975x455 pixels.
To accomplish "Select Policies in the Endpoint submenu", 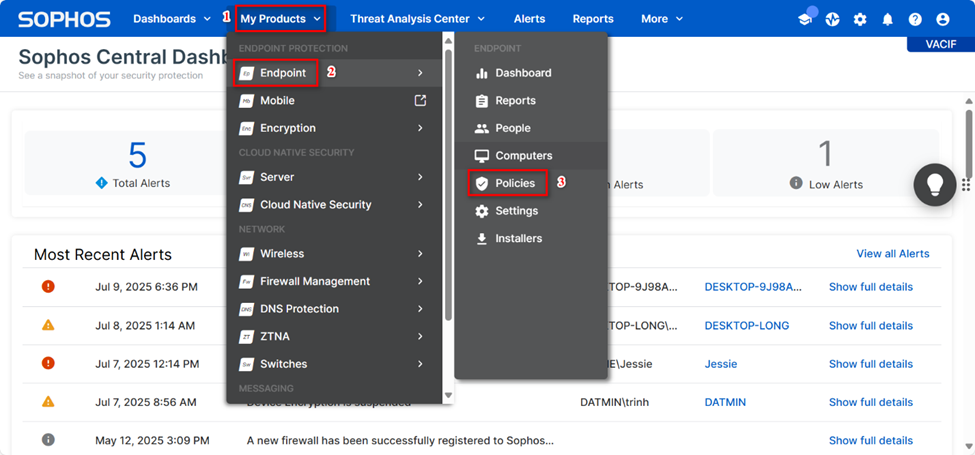I will click(x=515, y=184).
